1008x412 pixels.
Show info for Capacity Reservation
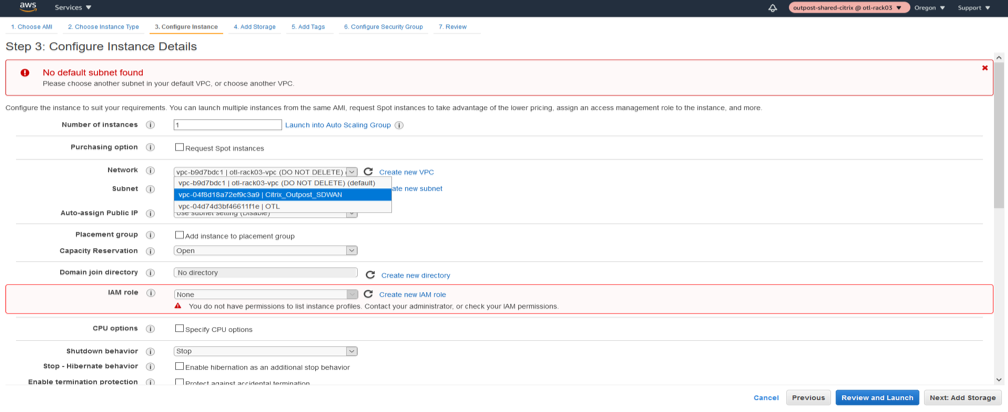pyautogui.click(x=150, y=251)
